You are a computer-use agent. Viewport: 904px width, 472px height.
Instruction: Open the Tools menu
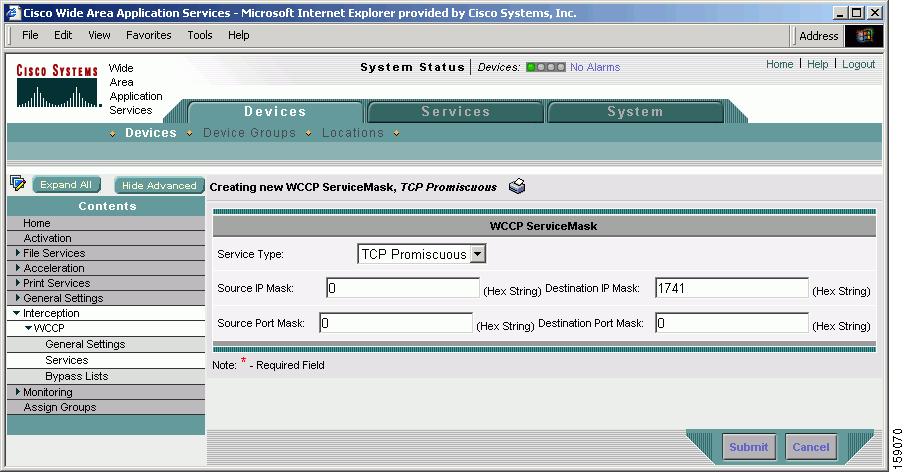tap(199, 35)
